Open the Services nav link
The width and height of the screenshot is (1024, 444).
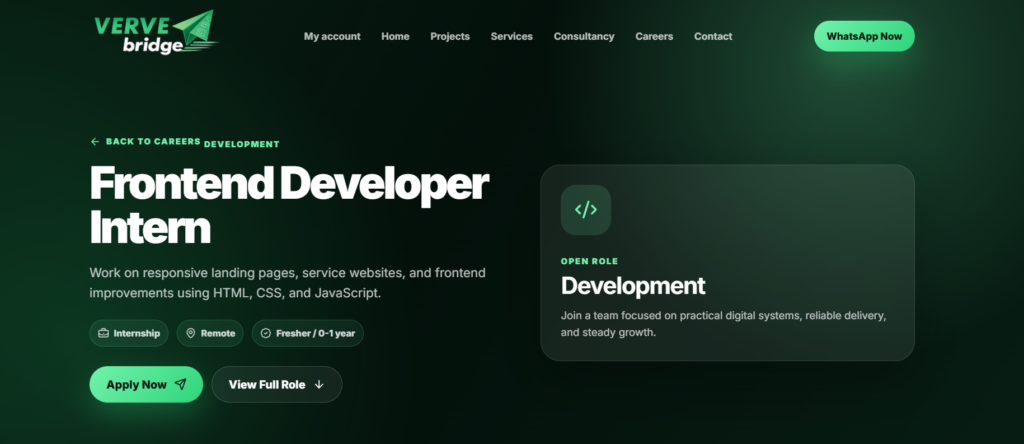(511, 37)
